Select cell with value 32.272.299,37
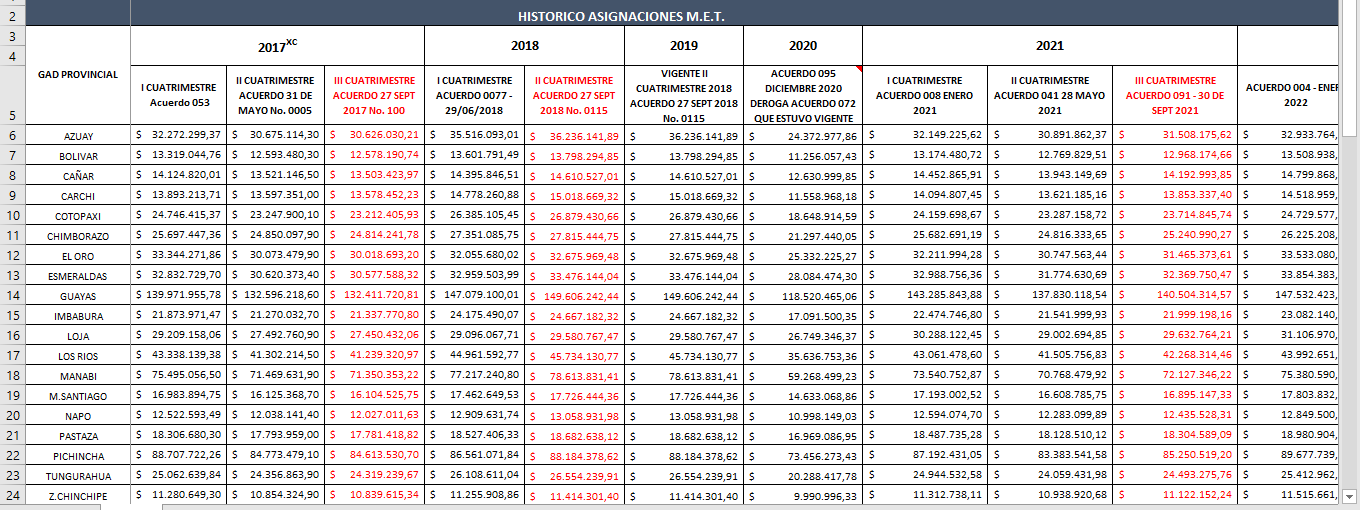This screenshot has width=1360, height=510. 180,135
